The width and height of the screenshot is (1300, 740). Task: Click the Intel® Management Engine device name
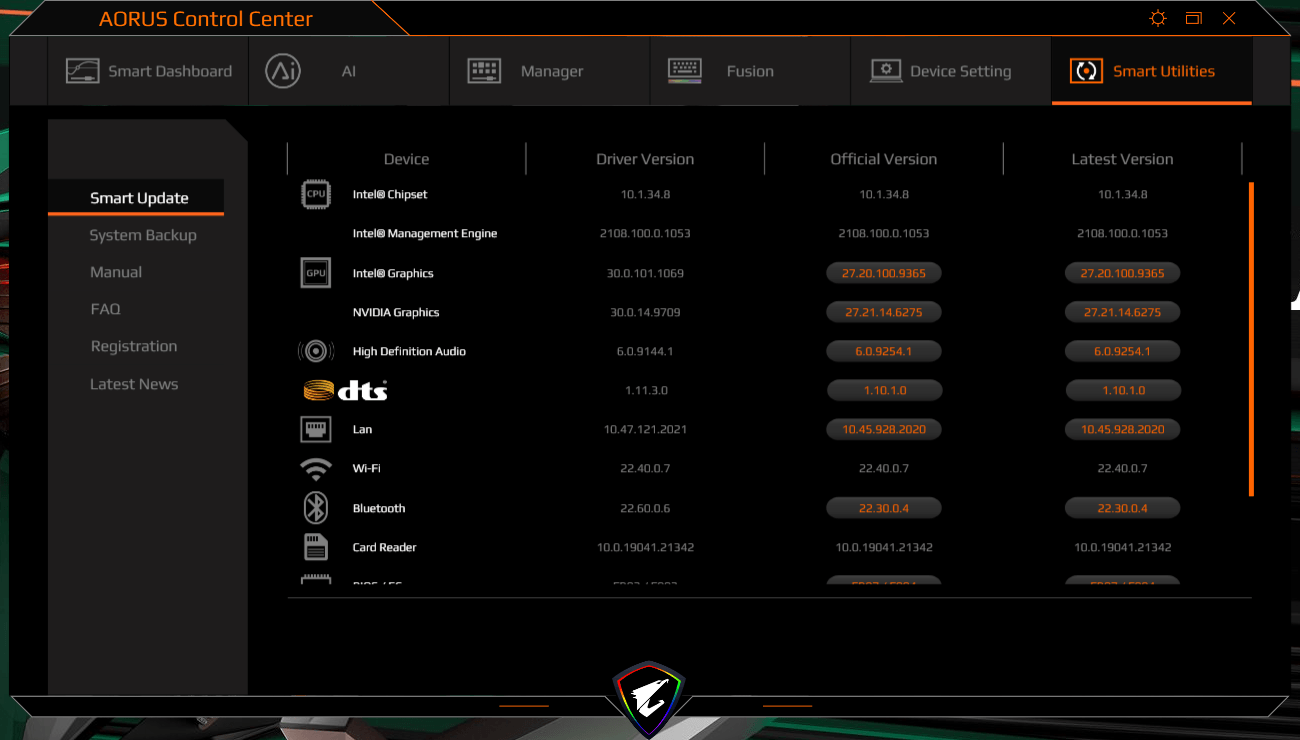(425, 233)
